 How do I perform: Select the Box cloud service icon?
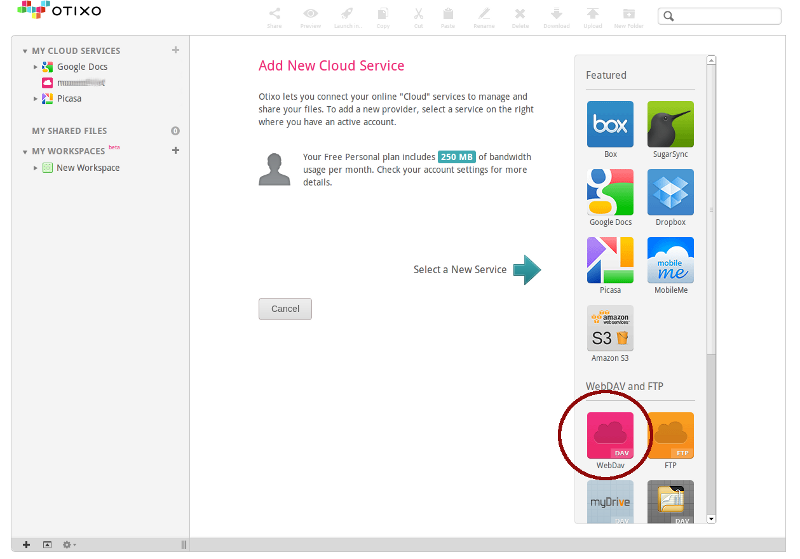[610, 124]
